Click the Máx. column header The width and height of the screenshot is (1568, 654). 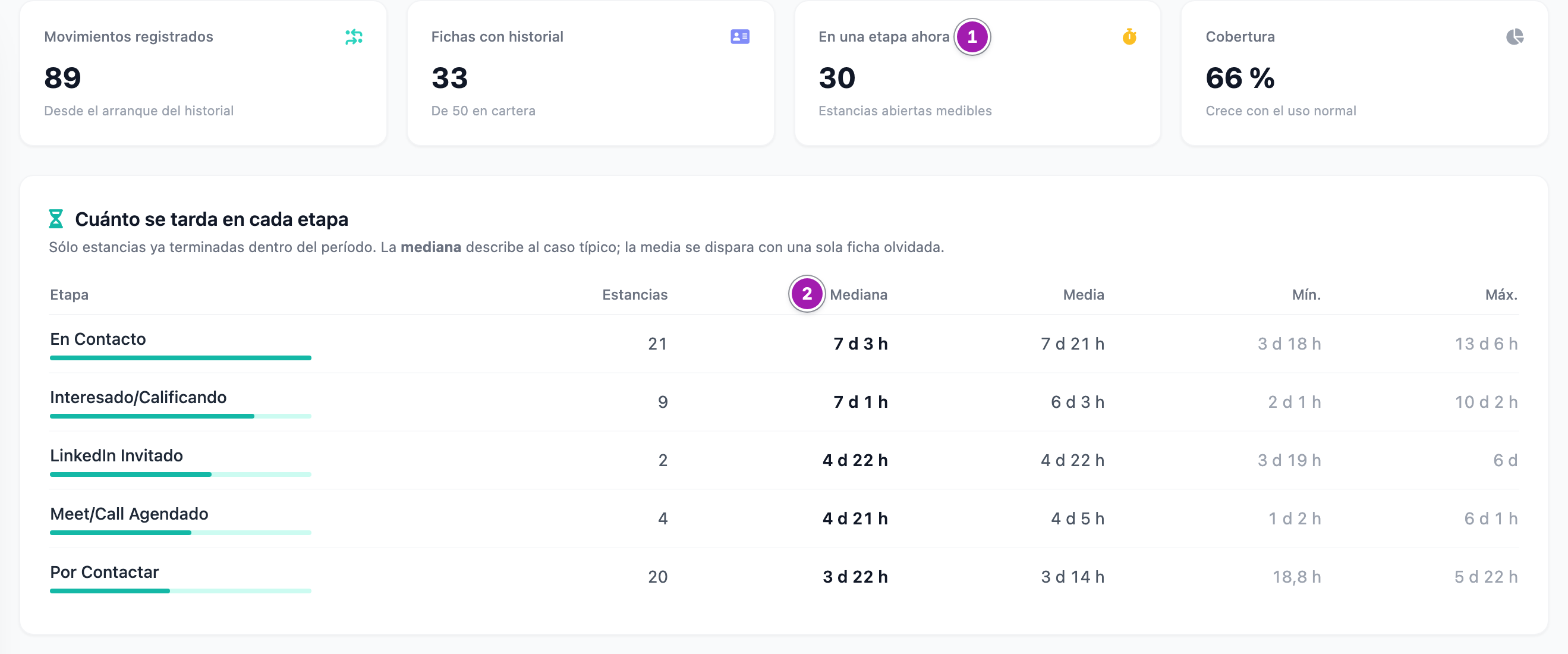[1501, 295]
